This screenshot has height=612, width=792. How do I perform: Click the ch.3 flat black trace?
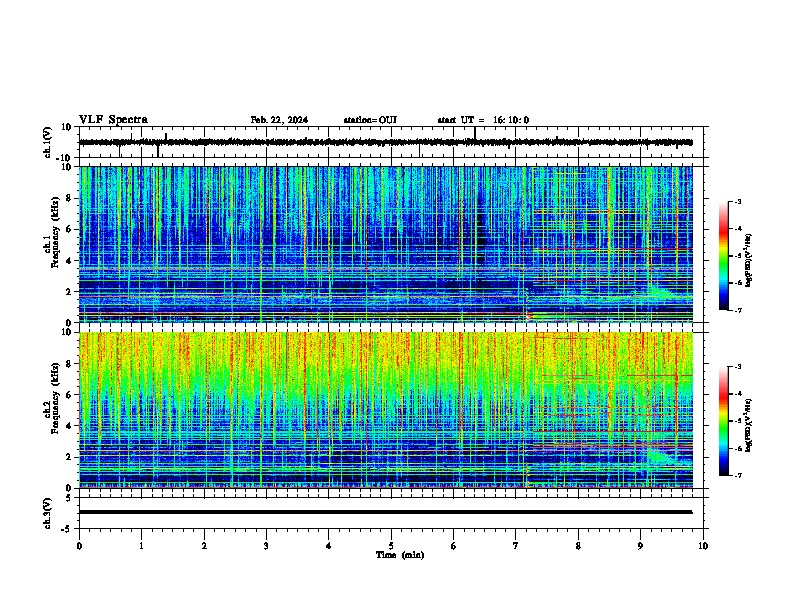[386, 512]
